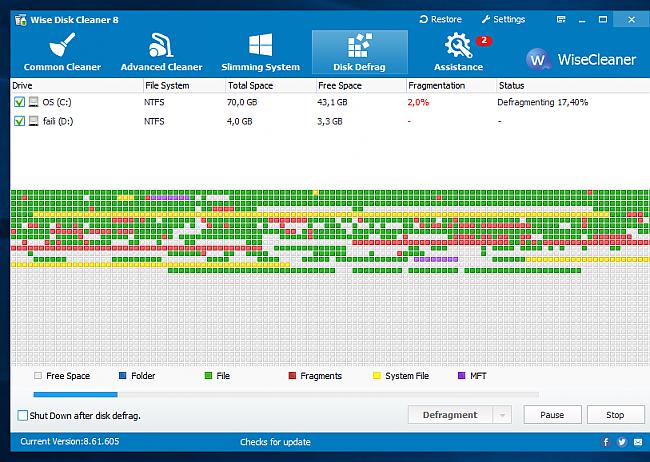Open the Slimming System Windows icon
This screenshot has width=650, height=462.
tap(260, 44)
